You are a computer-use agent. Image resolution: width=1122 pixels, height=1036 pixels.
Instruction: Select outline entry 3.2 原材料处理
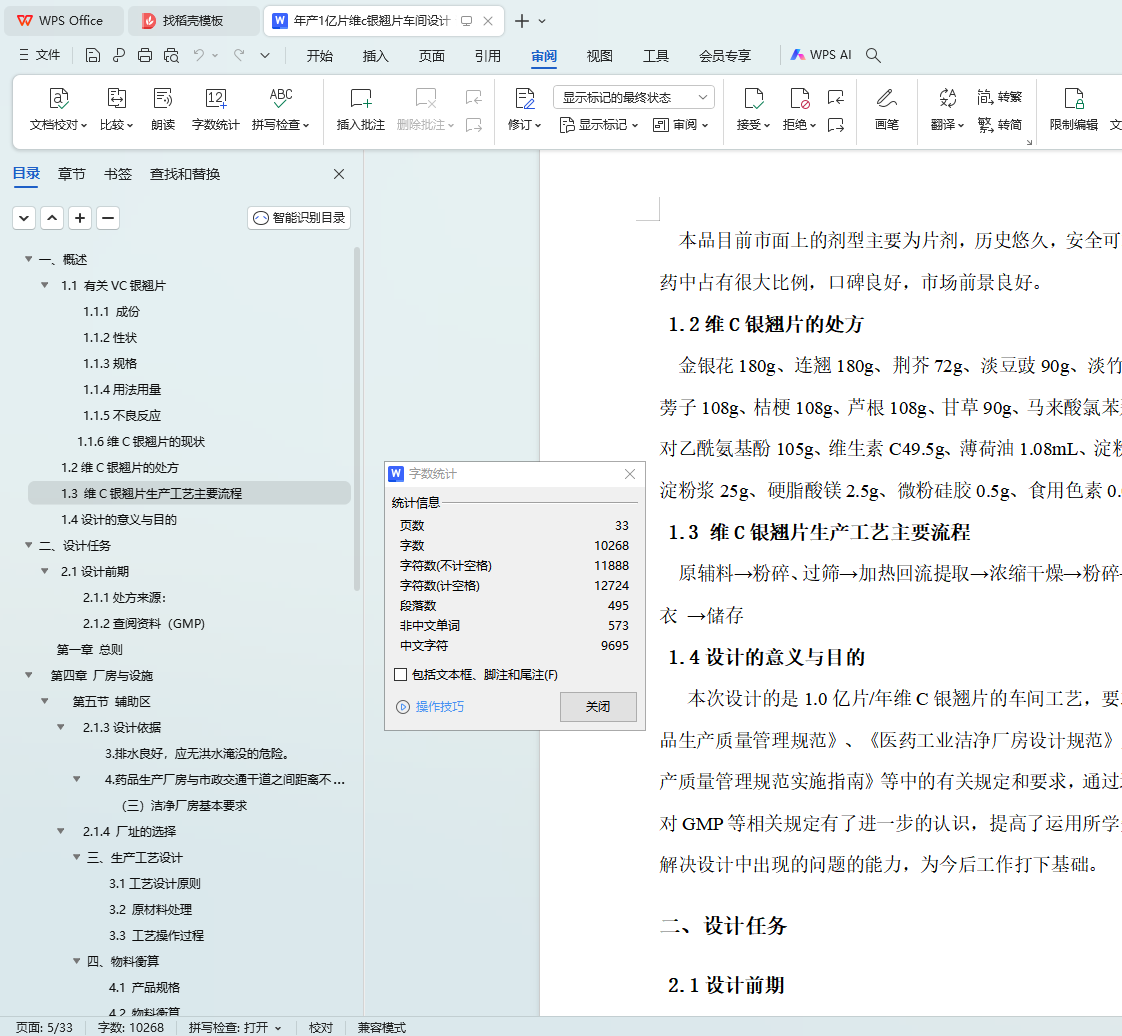(x=150, y=909)
